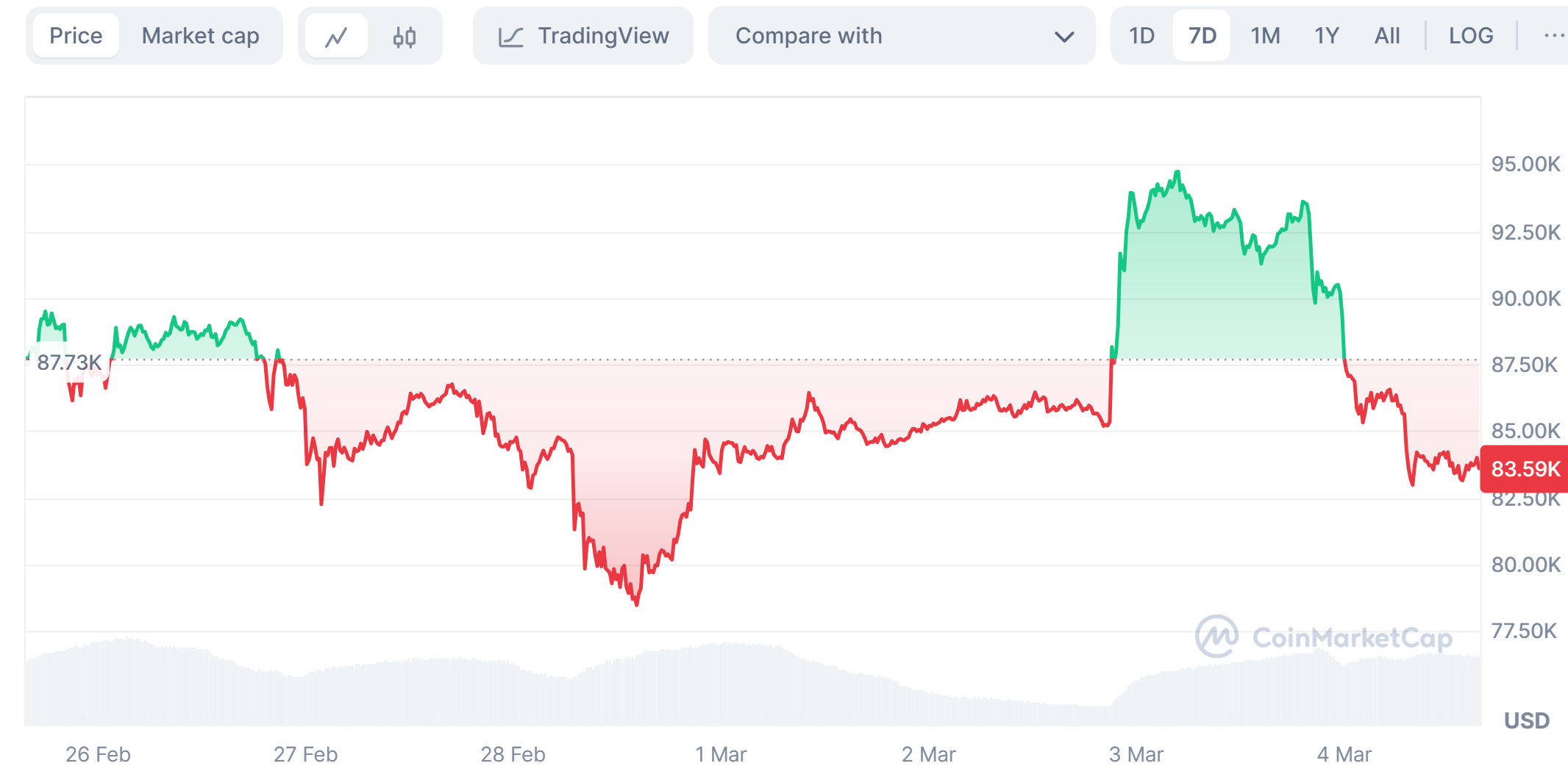Switch to line chart view icon
Image resolution: width=1568 pixels, height=766 pixels.
point(336,36)
